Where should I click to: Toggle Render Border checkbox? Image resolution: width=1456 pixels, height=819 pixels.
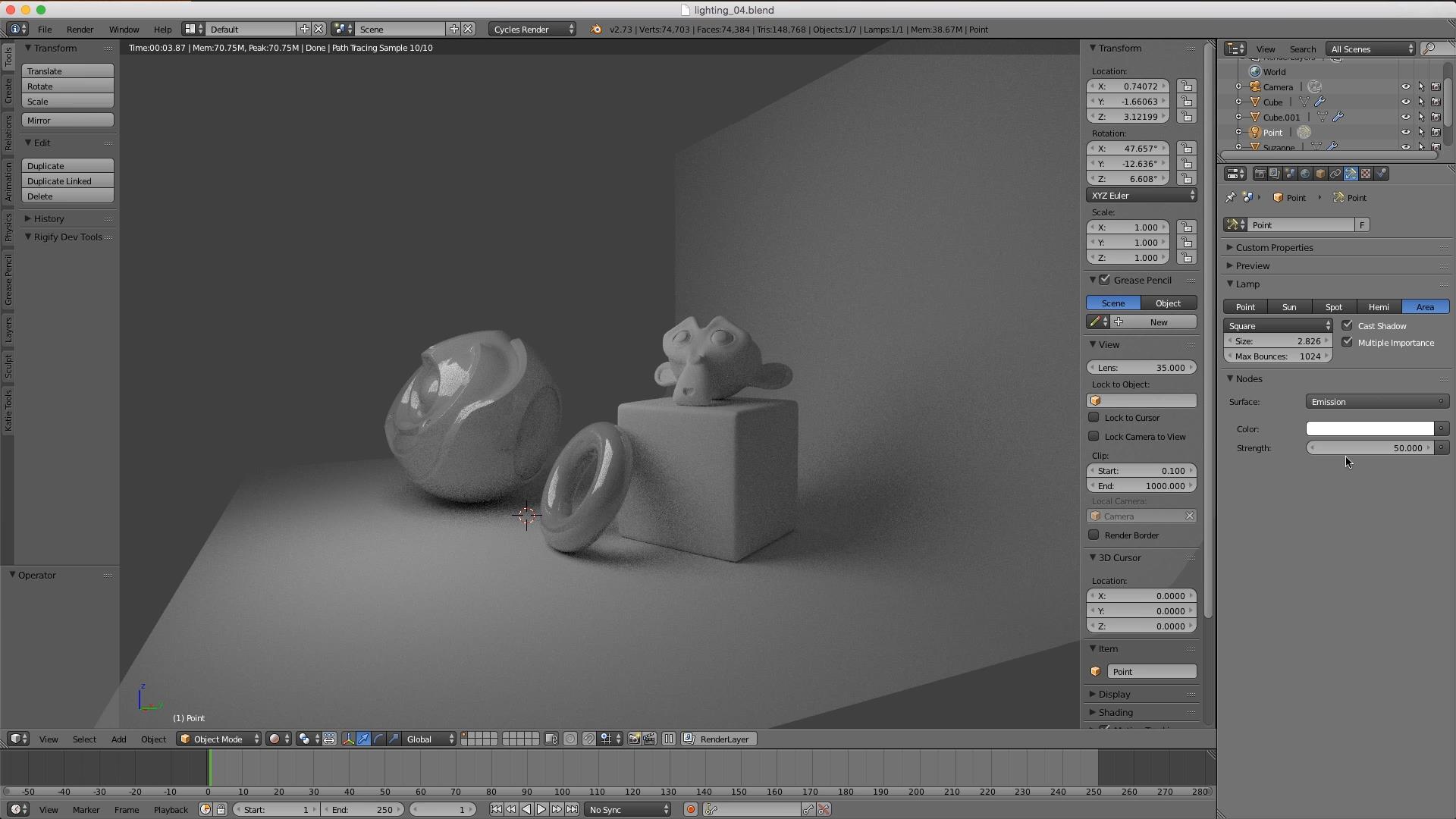pos(1094,535)
